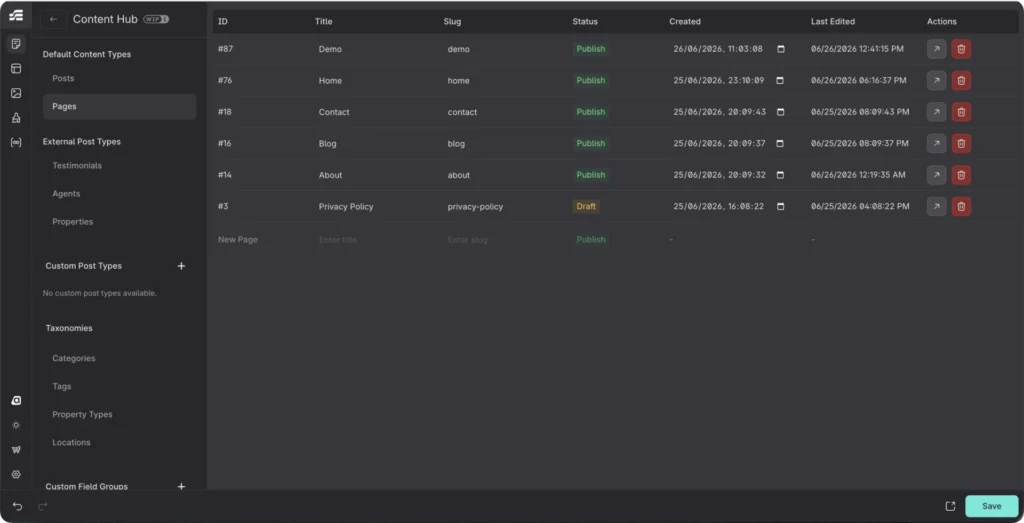Go back with the arrow beside Content Hub
Image resolution: width=1024 pixels, height=523 pixels.
(x=54, y=20)
